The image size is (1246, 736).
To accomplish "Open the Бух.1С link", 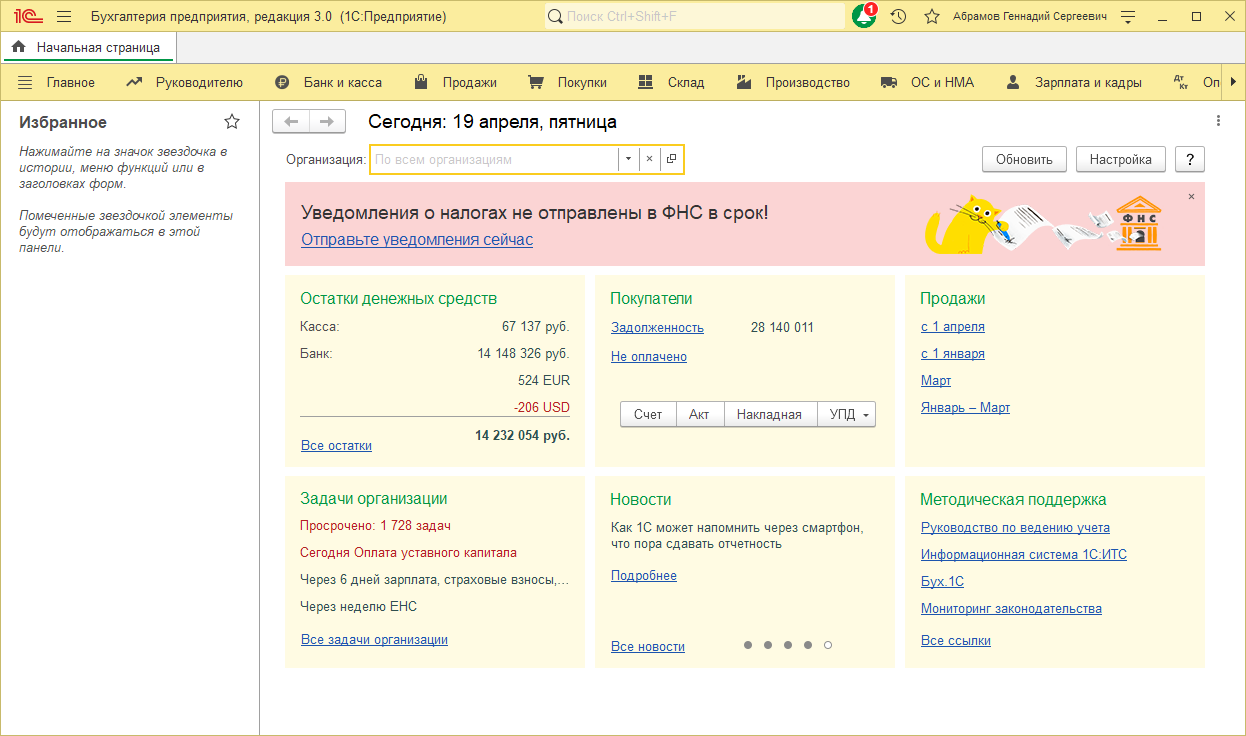I will [x=942, y=582].
